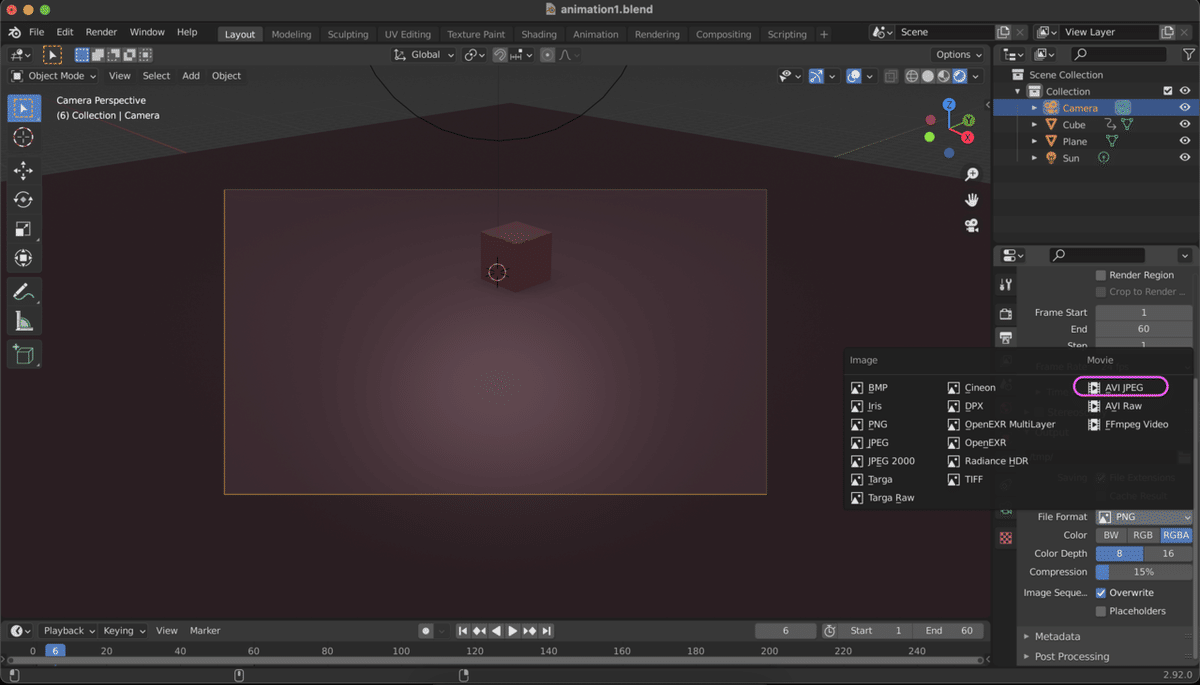Click the hand pan viewport gizmo

[x=971, y=200]
